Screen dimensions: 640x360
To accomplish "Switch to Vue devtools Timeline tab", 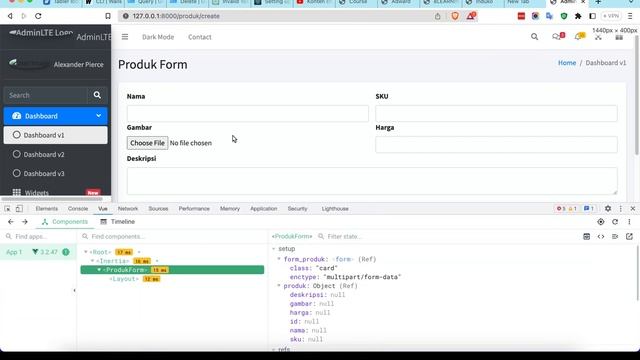I will [x=118, y=222].
